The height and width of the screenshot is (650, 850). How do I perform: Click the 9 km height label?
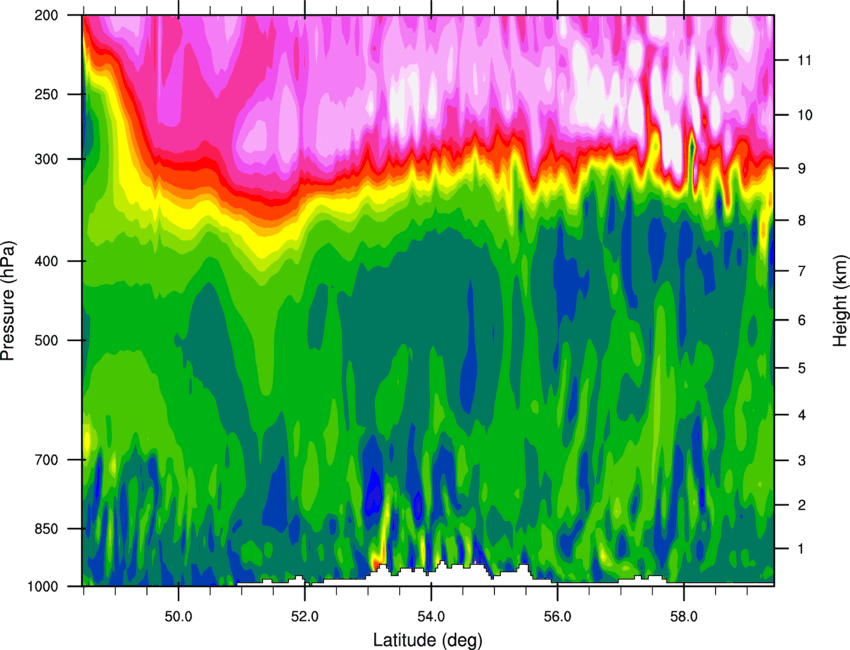pyautogui.click(x=802, y=169)
